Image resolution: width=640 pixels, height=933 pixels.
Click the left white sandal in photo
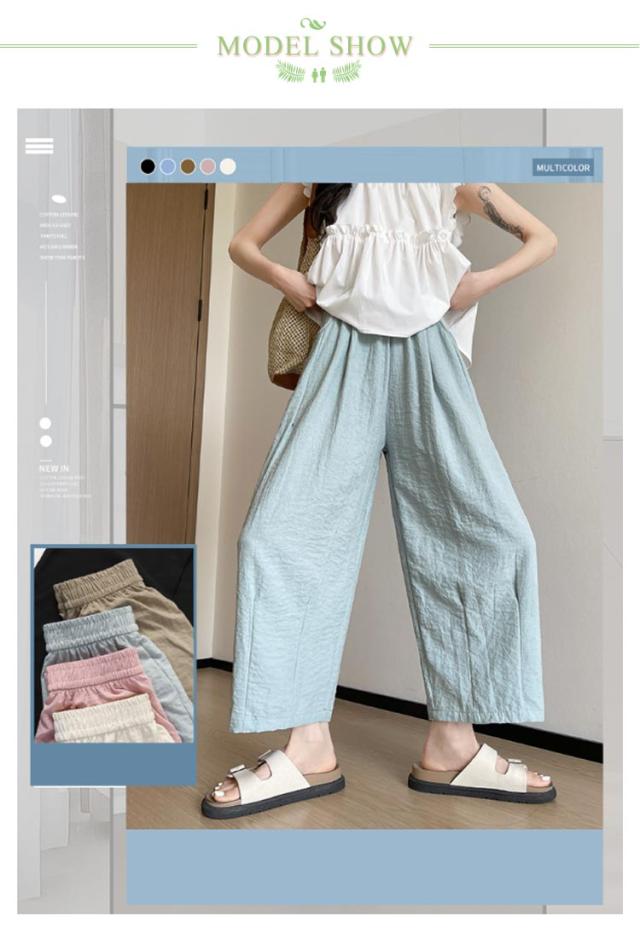click(272, 784)
